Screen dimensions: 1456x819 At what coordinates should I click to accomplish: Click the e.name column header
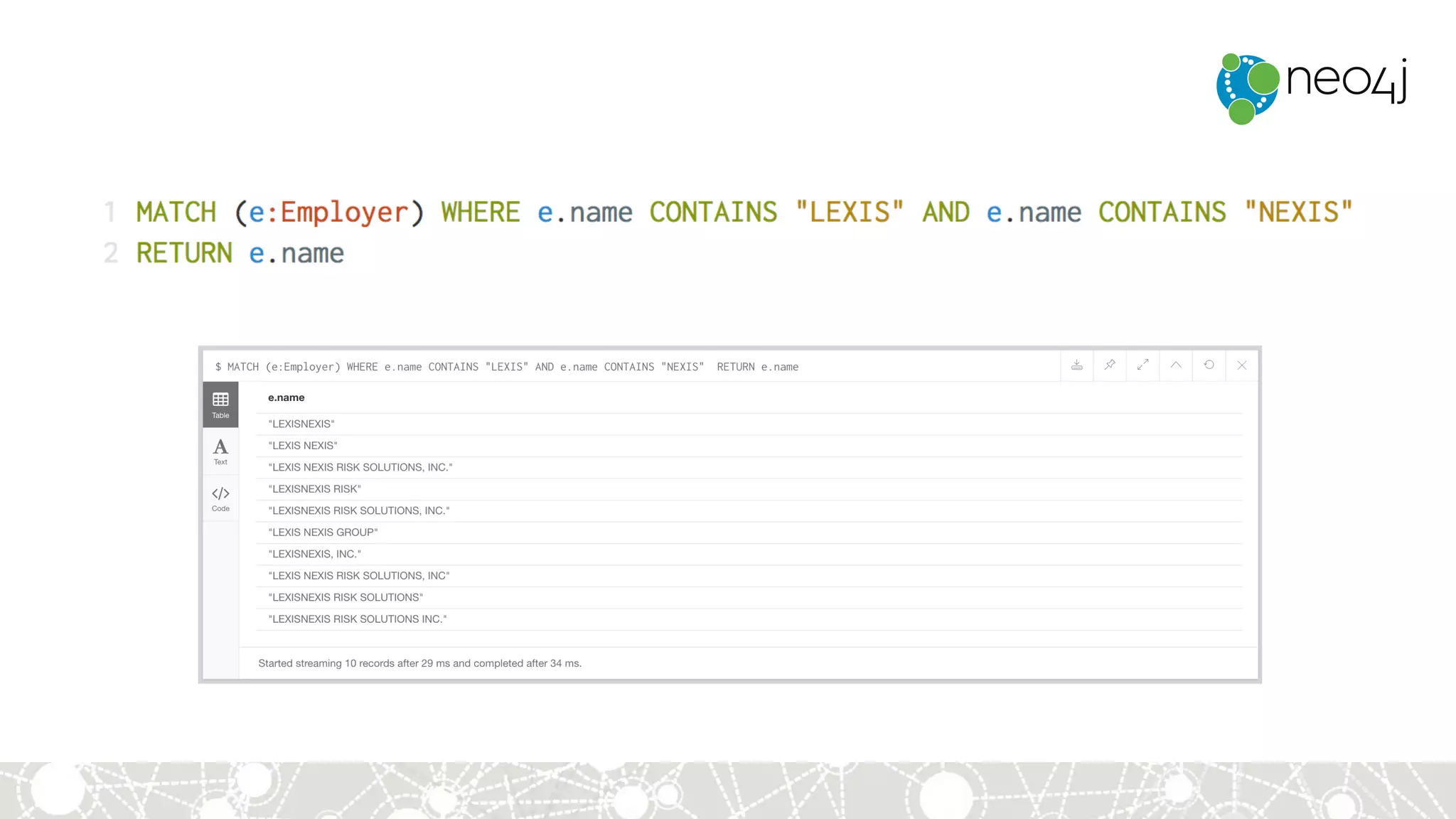click(286, 397)
